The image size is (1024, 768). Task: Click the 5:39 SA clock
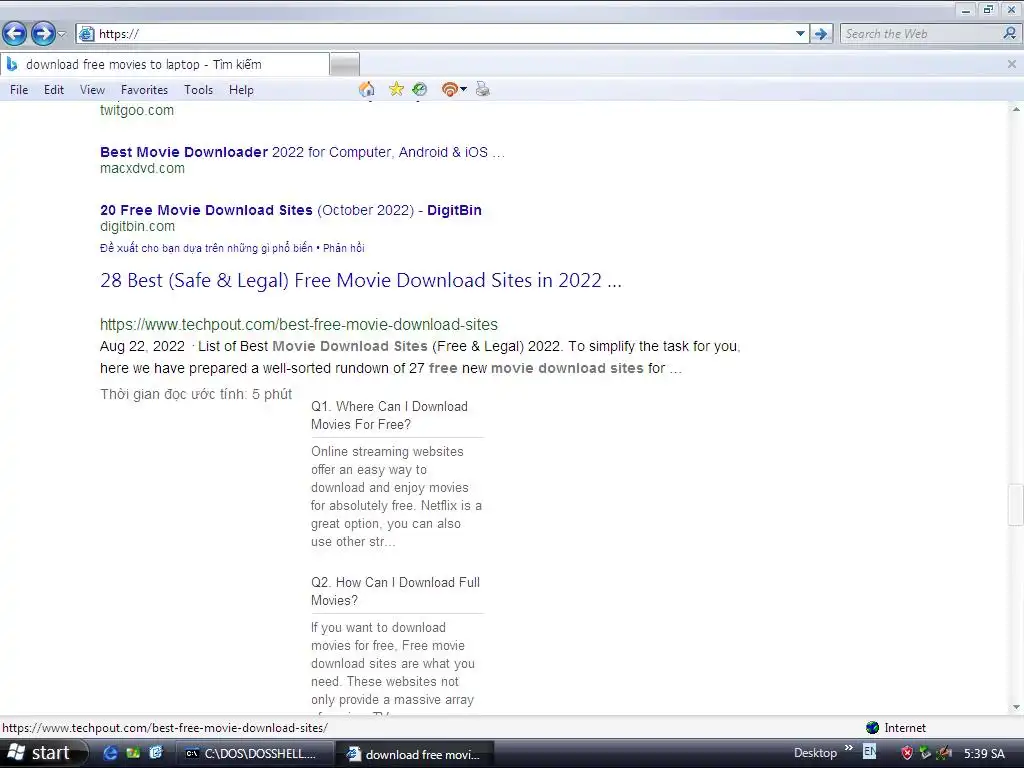coord(984,754)
